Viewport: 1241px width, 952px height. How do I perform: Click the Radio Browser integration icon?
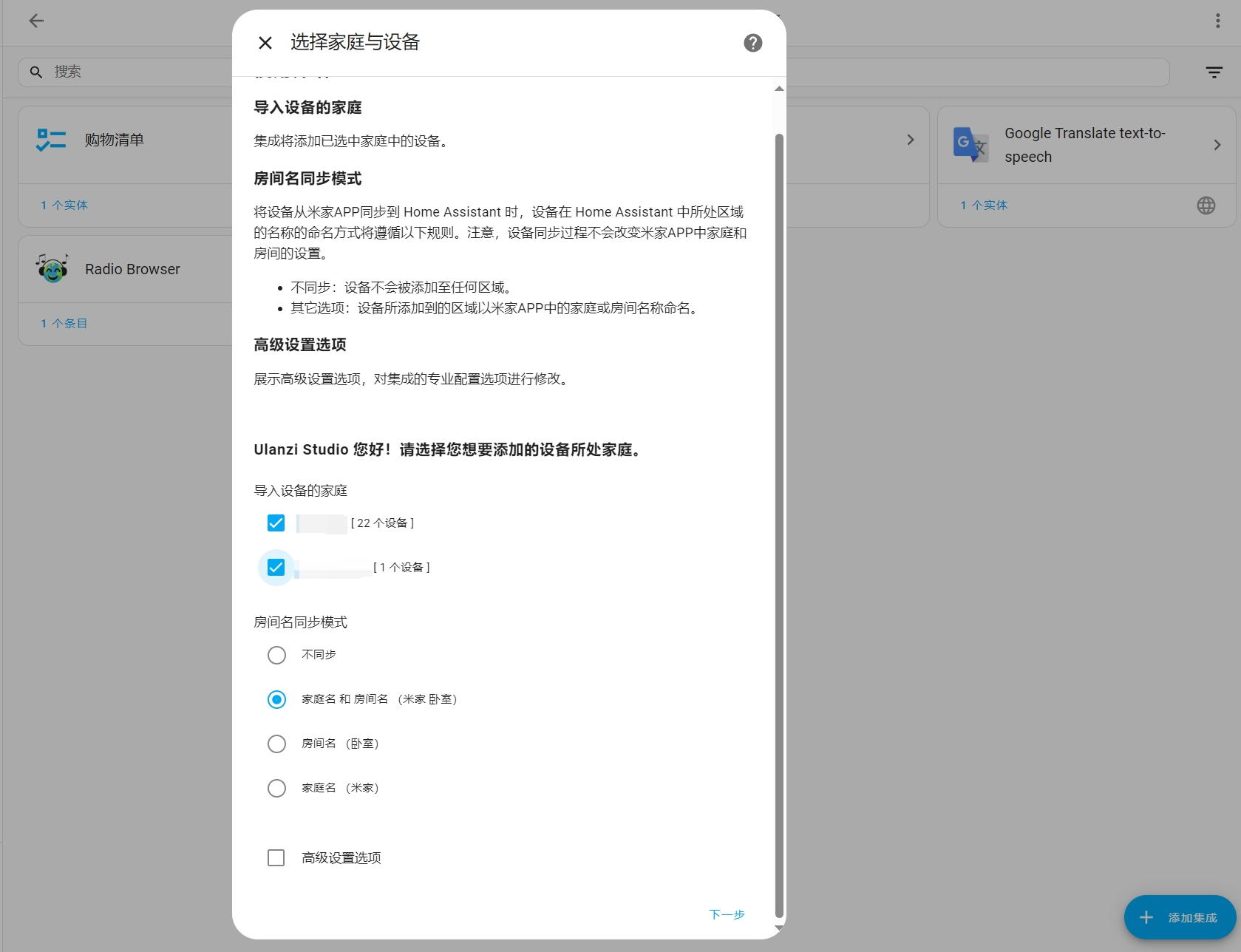click(50, 268)
